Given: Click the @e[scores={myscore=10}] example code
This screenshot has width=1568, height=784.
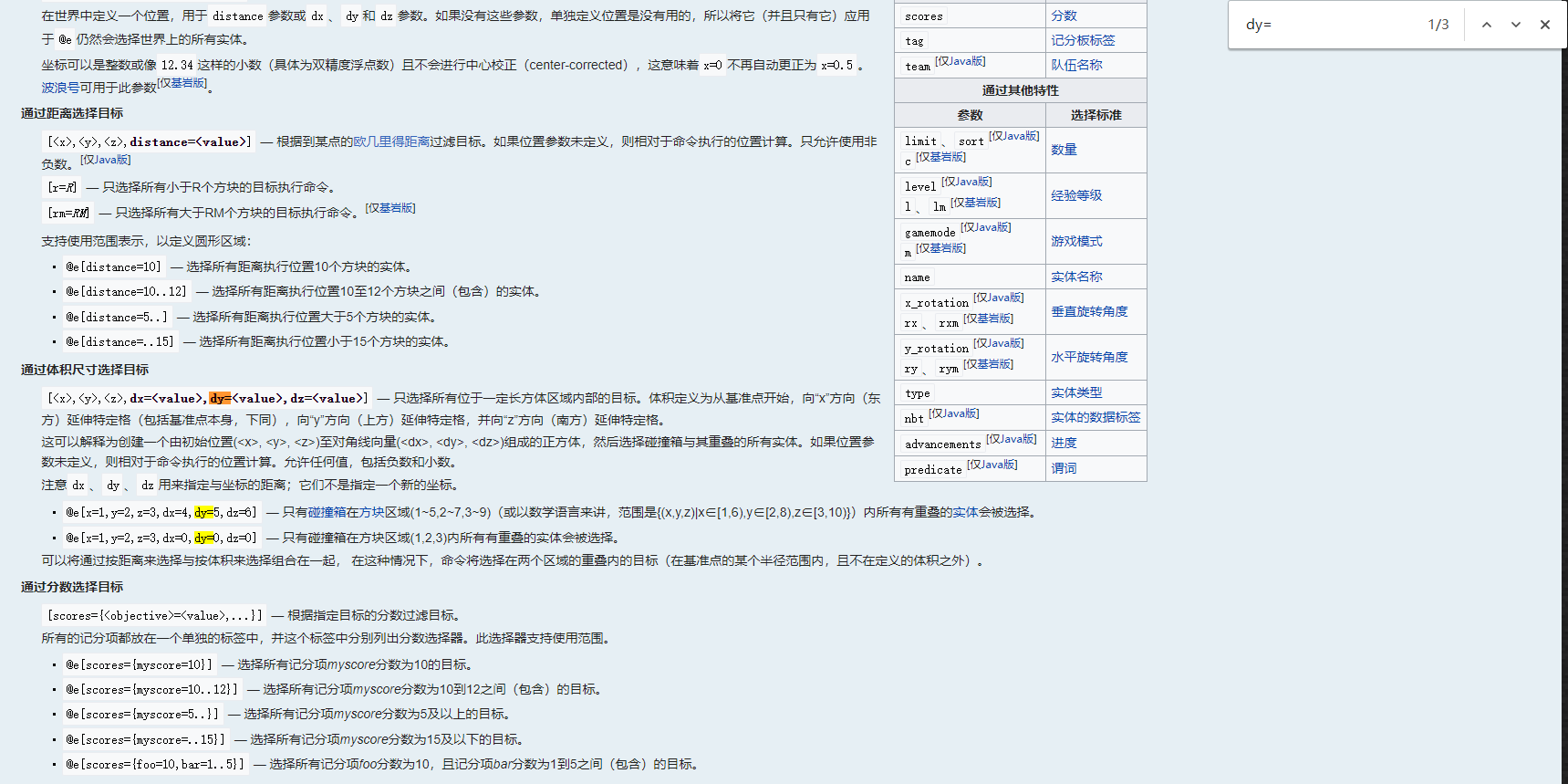Looking at the screenshot, I should (x=139, y=664).
